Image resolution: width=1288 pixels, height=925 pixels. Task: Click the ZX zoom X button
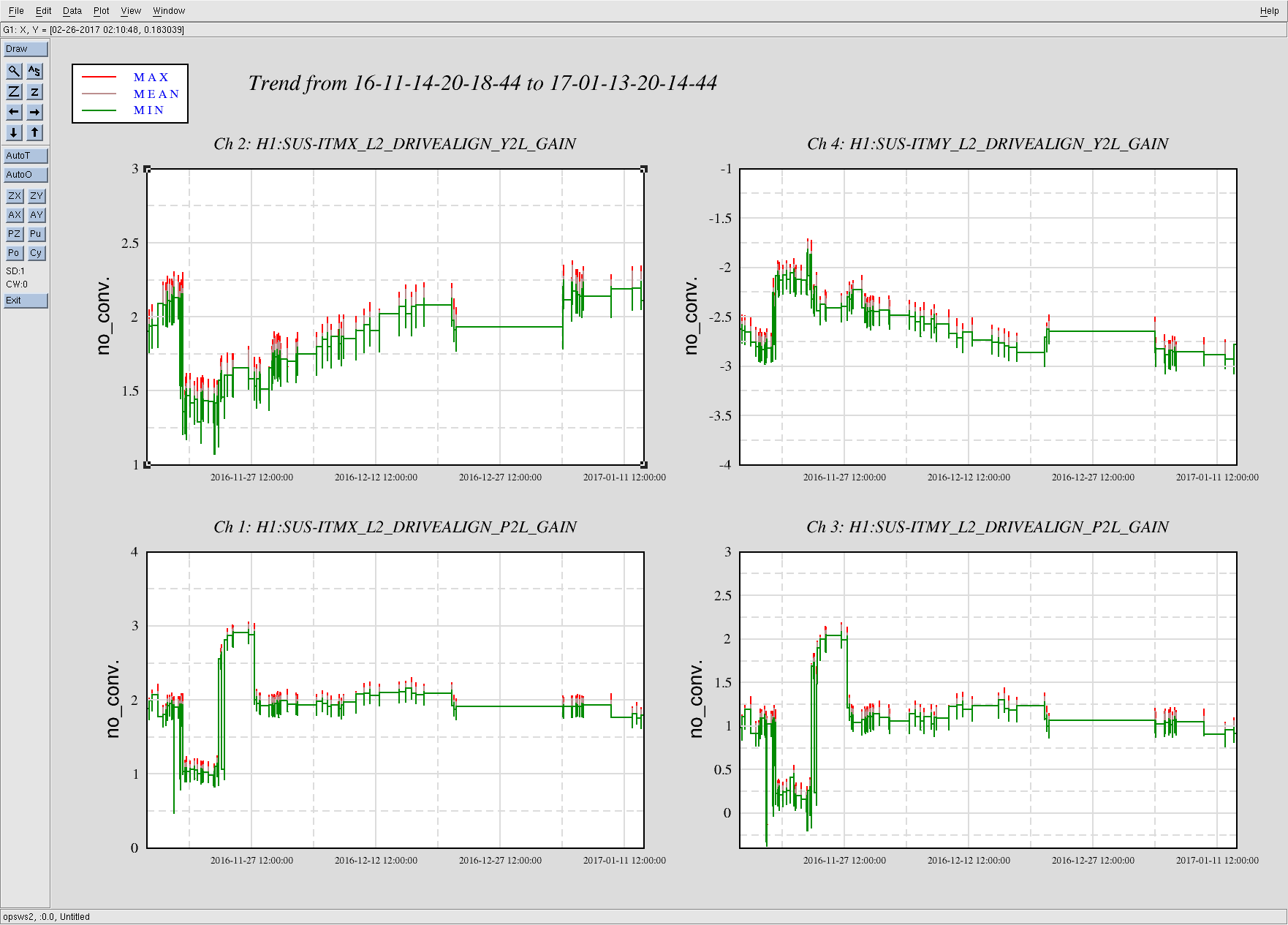tap(15, 196)
